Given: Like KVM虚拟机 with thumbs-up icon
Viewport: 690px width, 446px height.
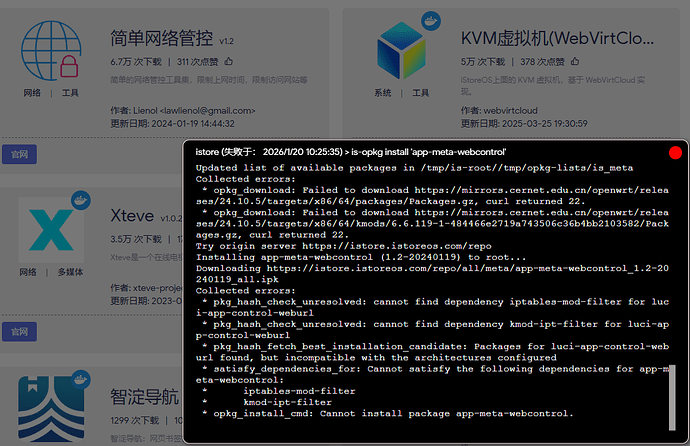Looking at the screenshot, I should click(575, 62).
